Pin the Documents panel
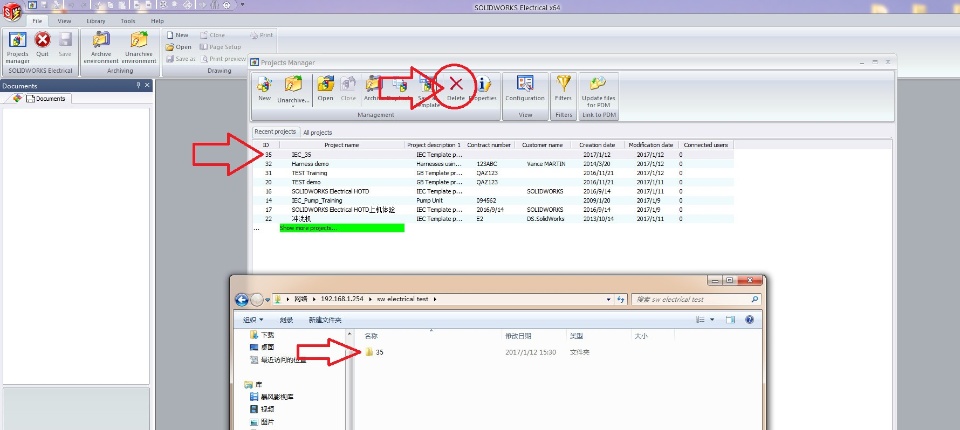The image size is (960, 430). pyautogui.click(x=138, y=86)
